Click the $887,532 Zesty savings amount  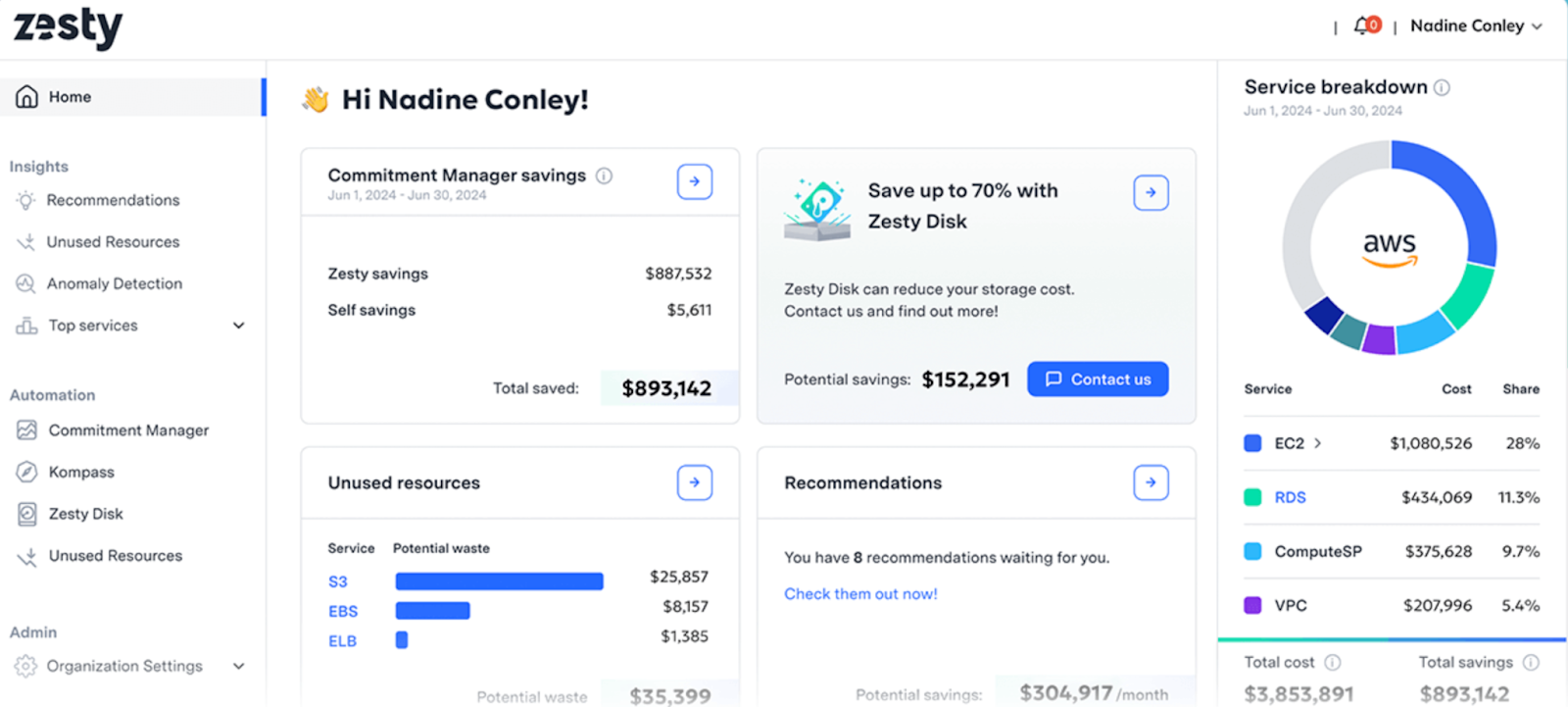[x=678, y=274]
